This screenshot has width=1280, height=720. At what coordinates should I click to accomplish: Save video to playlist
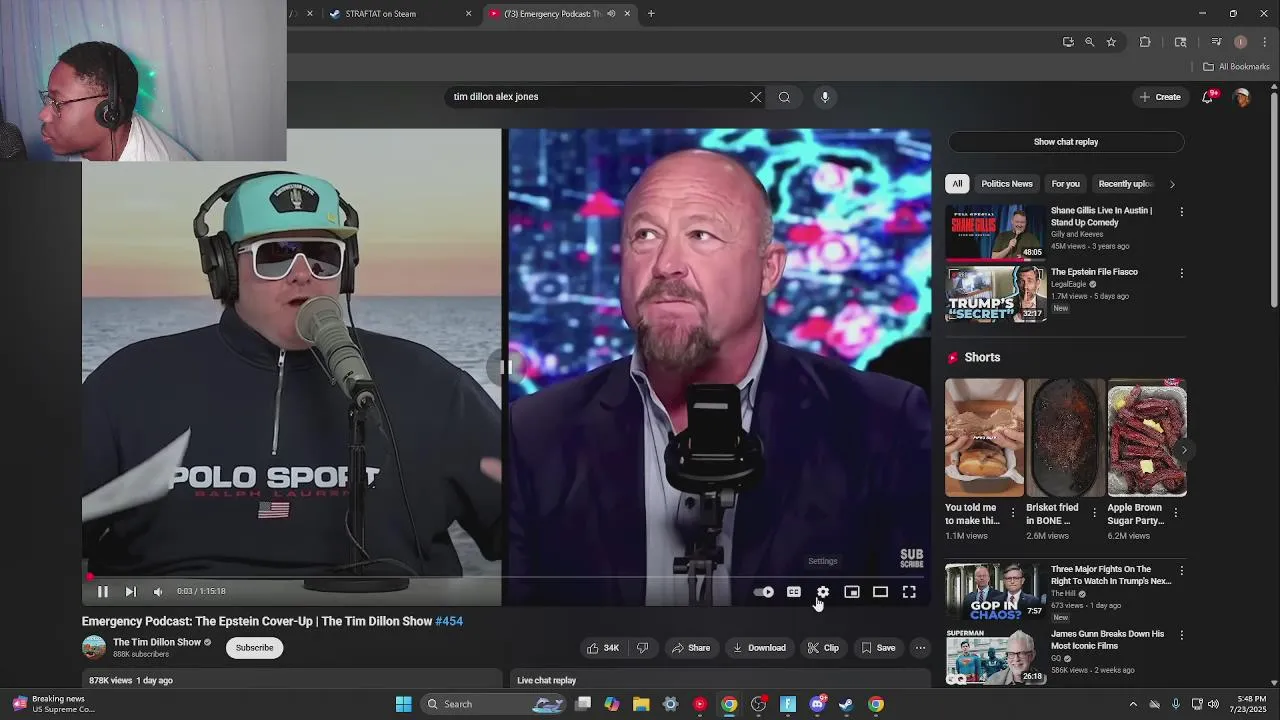(878, 648)
